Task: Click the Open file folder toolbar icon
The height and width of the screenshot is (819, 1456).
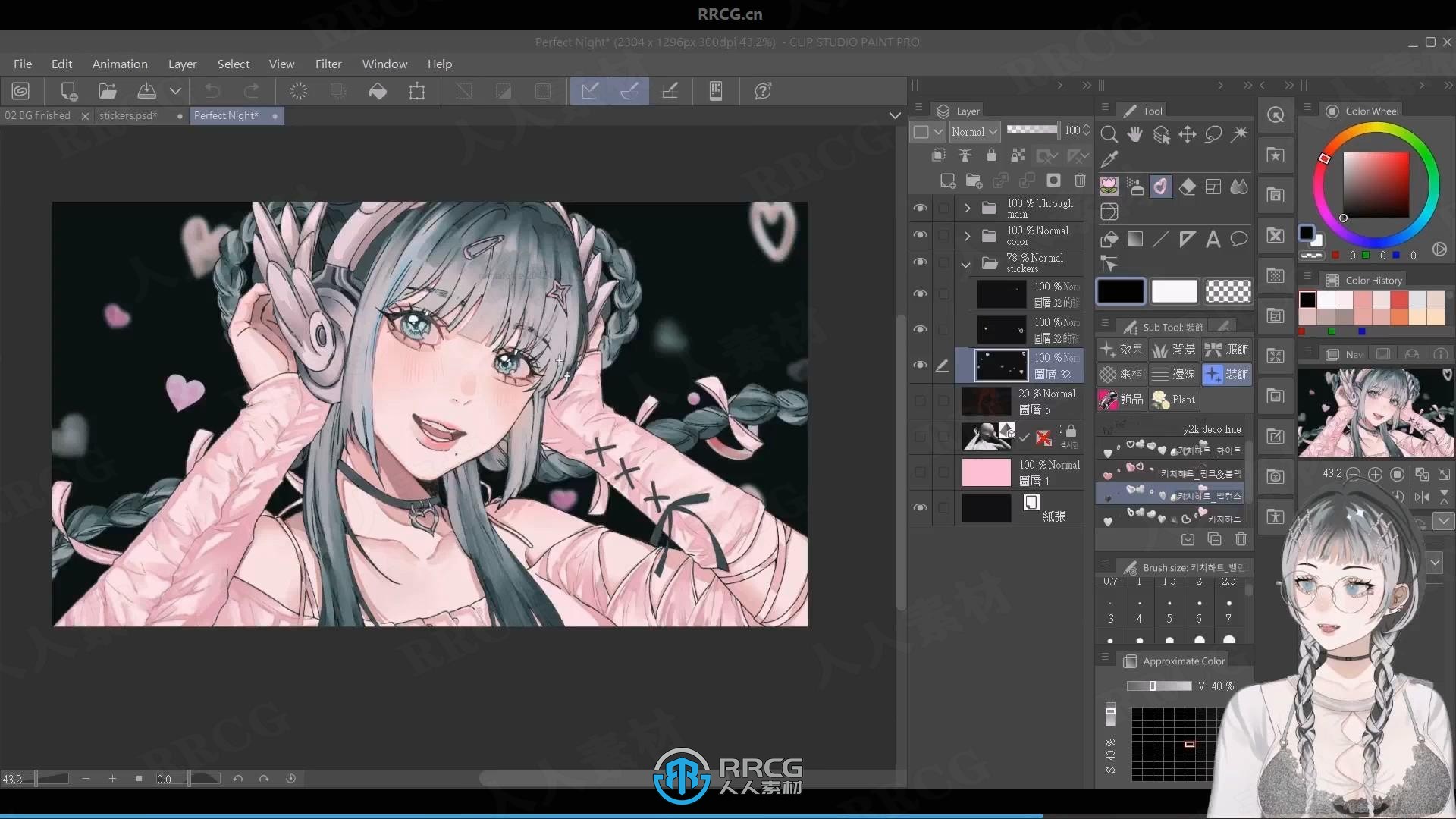Action: (x=108, y=91)
